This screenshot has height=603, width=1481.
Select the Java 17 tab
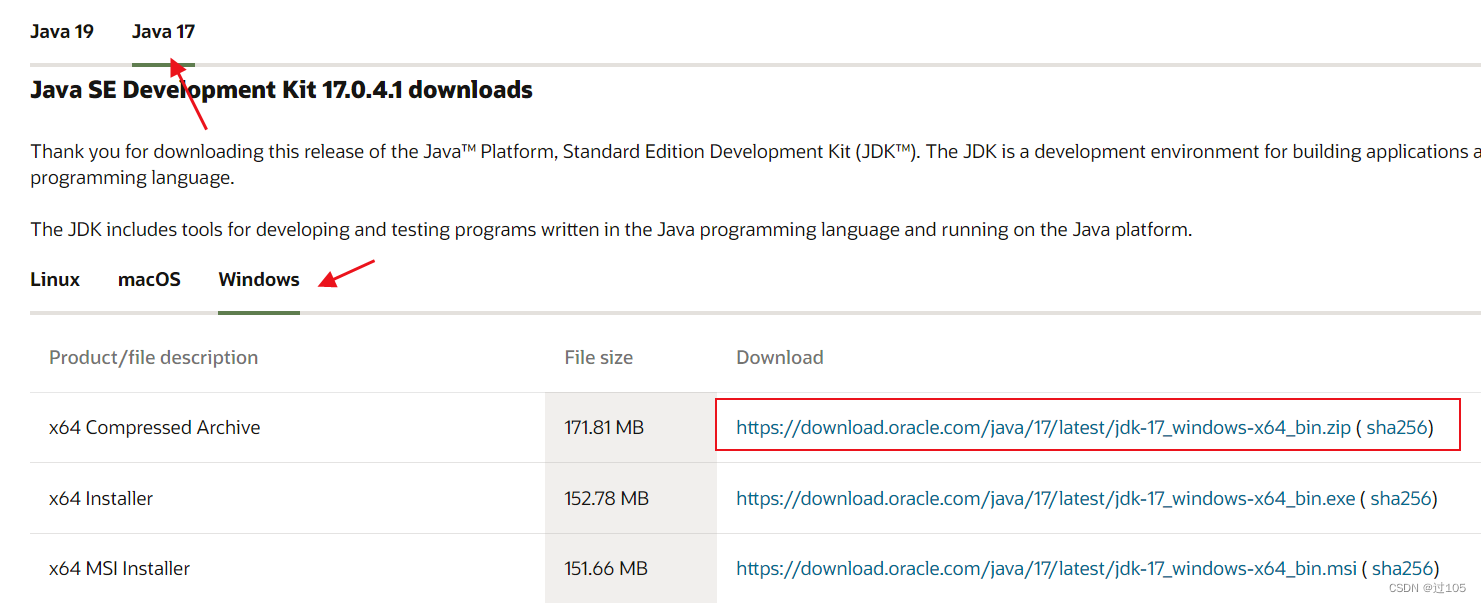(163, 31)
